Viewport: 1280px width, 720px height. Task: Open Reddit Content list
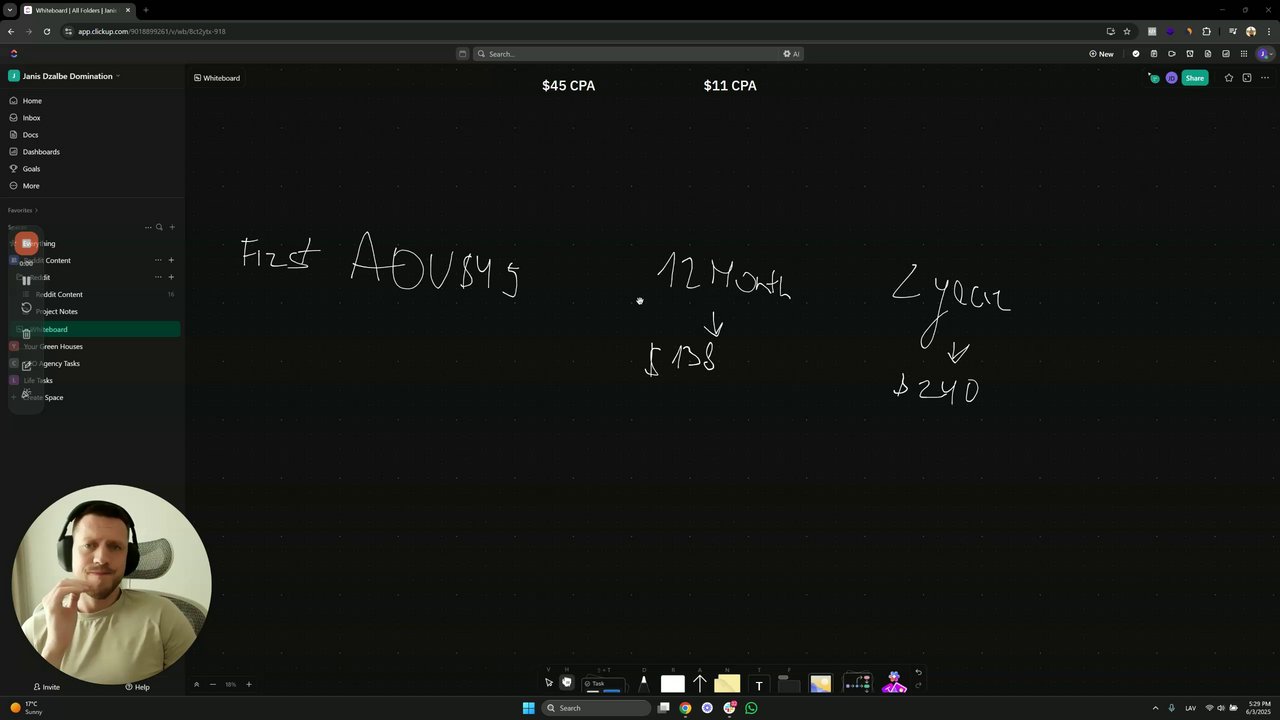(59, 295)
